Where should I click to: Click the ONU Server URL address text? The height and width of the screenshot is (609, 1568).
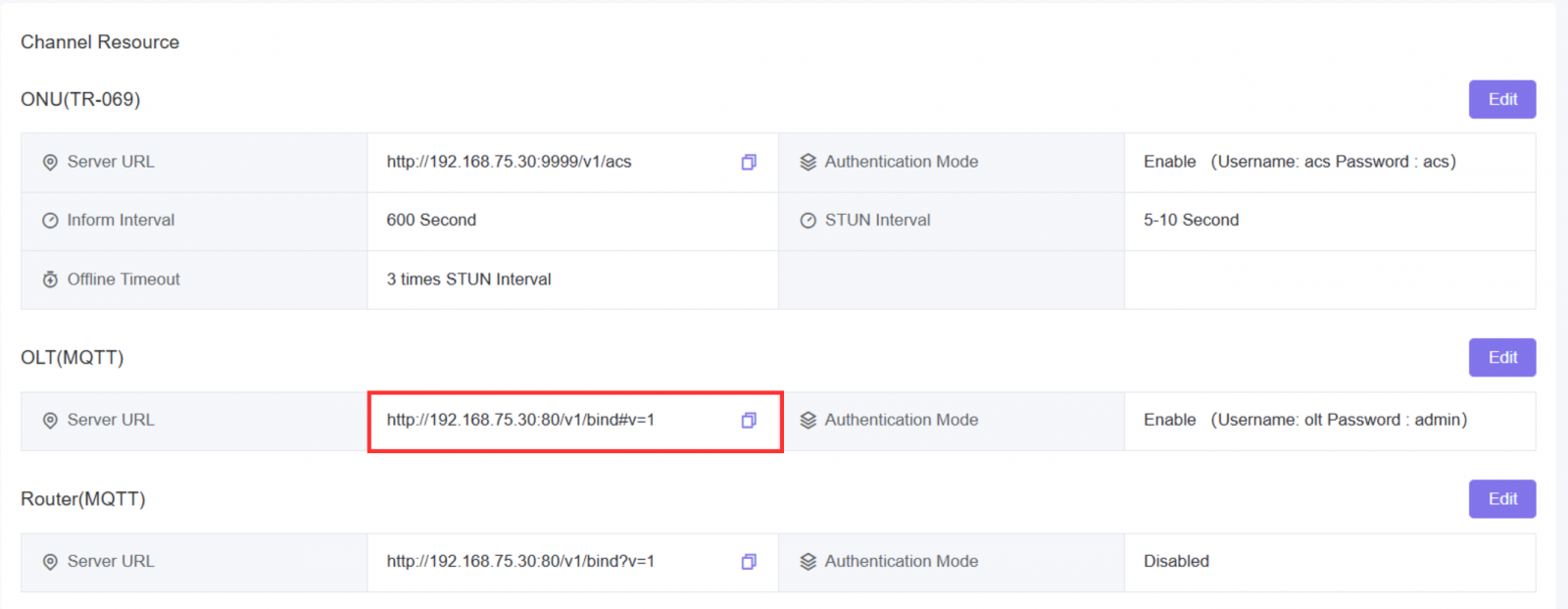pyautogui.click(x=510, y=162)
